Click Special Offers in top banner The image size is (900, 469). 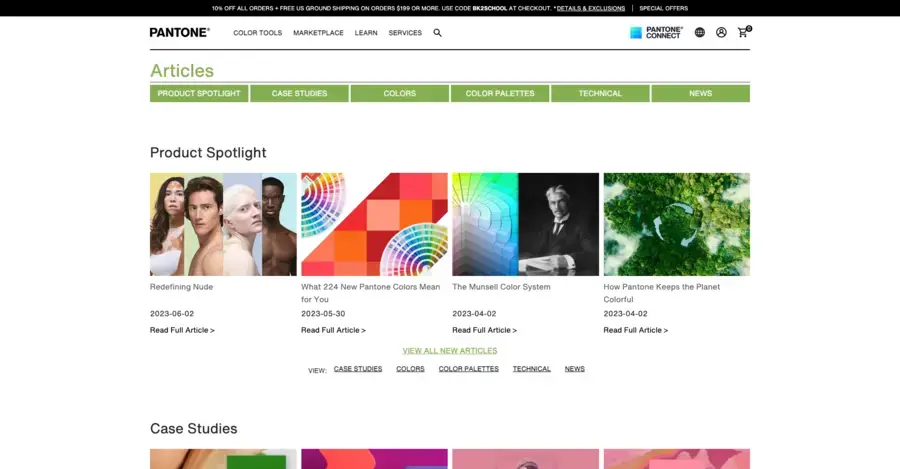tap(663, 8)
